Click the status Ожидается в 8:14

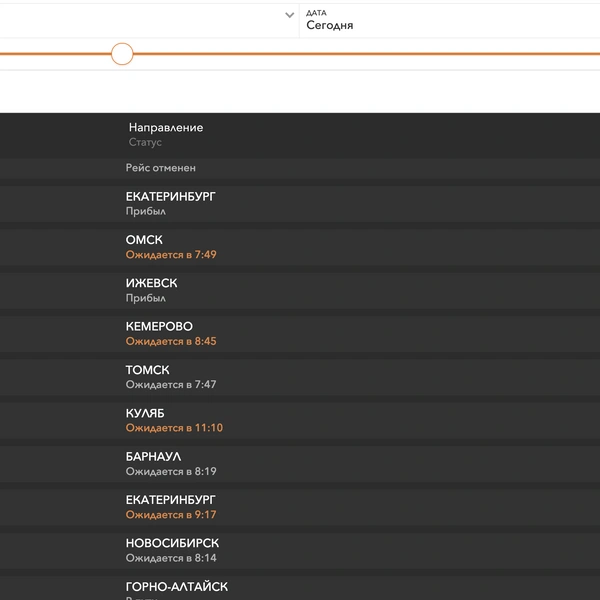click(171, 558)
